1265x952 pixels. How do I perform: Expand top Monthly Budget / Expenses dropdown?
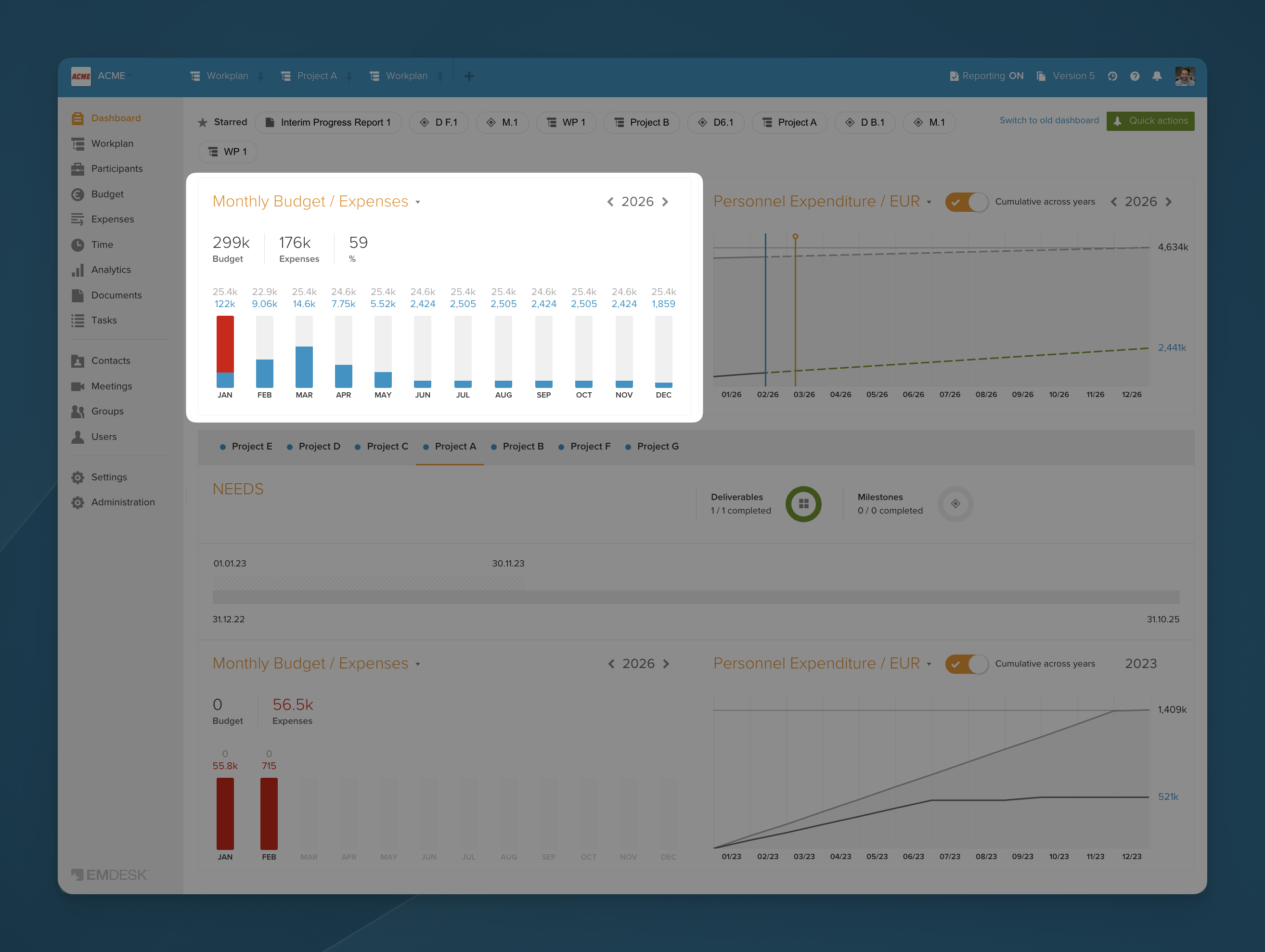coord(418,203)
